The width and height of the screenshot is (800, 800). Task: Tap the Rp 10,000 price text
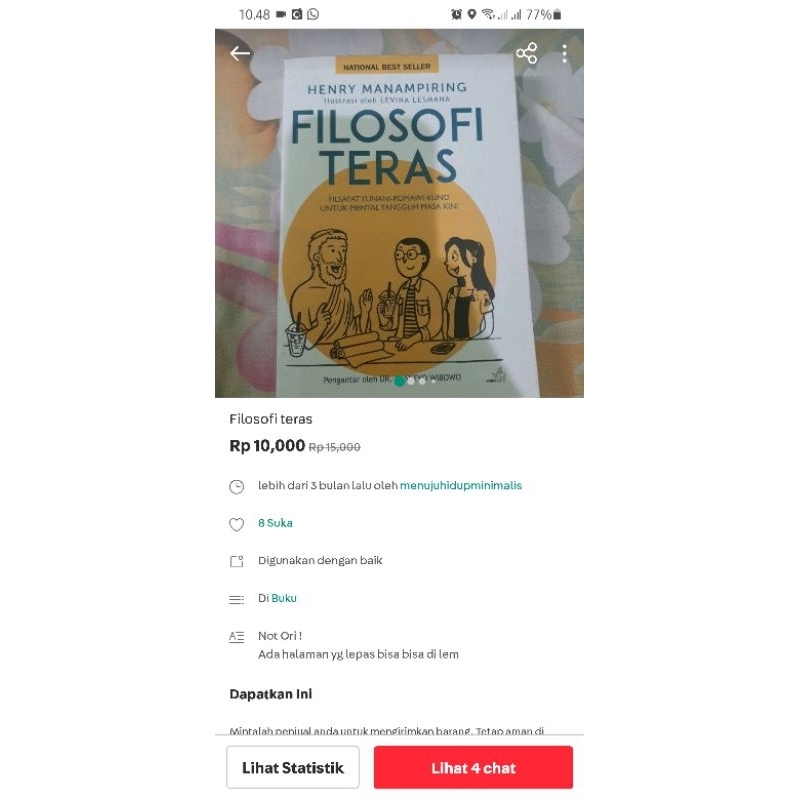(x=267, y=445)
